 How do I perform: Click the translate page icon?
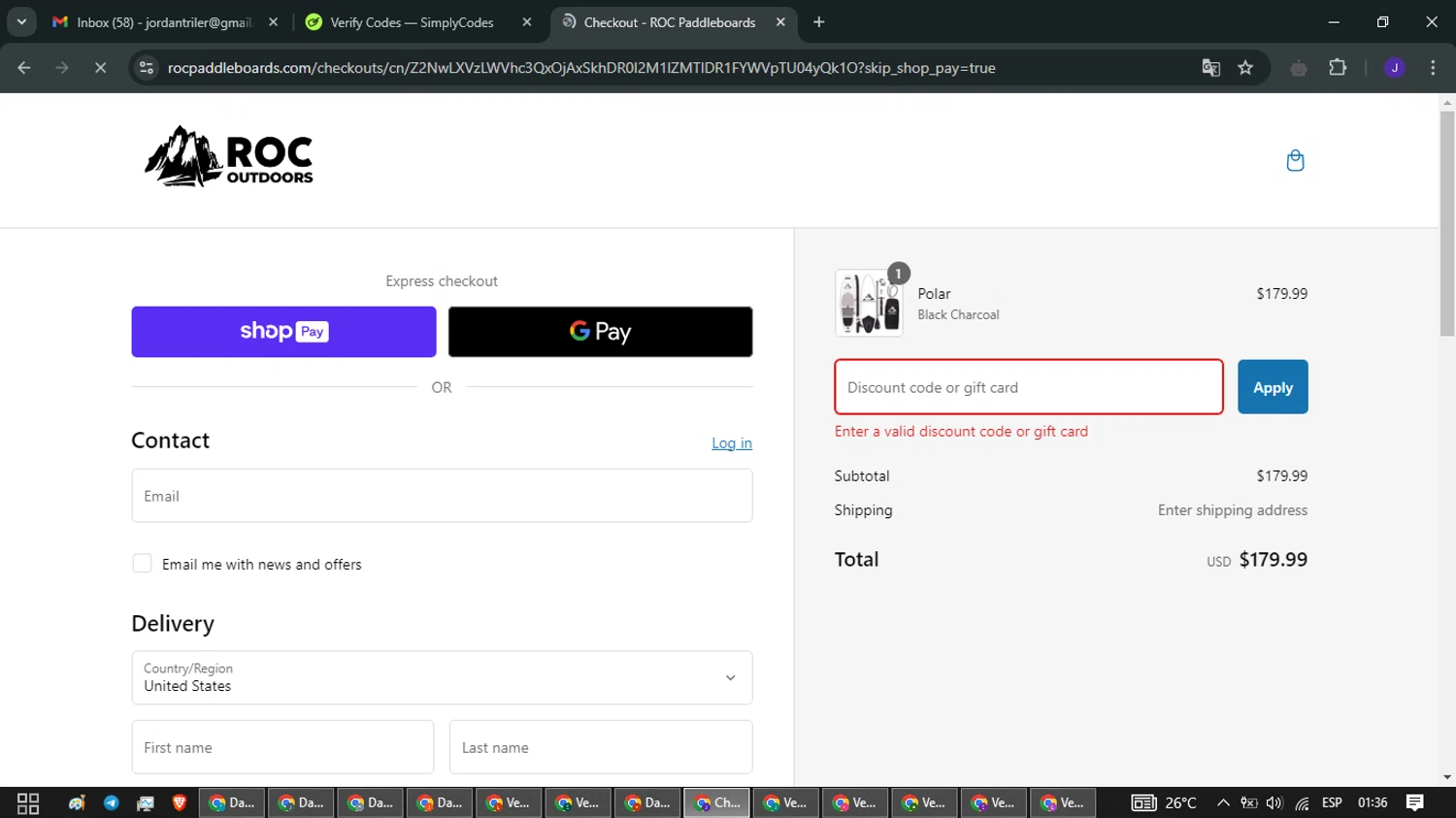pos(1210,68)
